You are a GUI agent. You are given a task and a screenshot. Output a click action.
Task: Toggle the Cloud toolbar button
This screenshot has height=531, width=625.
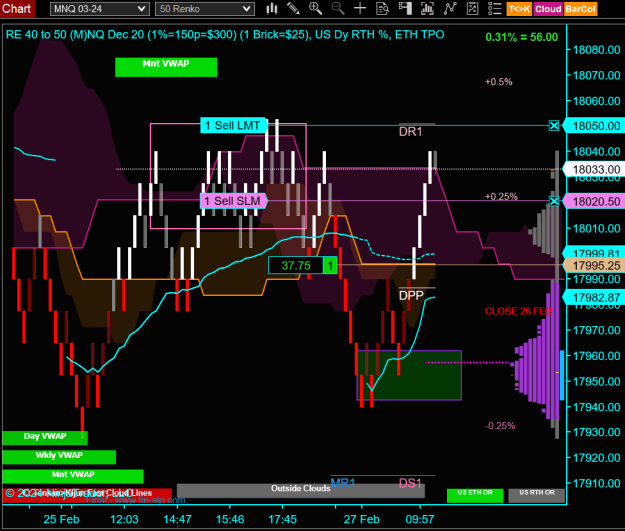[x=548, y=9]
